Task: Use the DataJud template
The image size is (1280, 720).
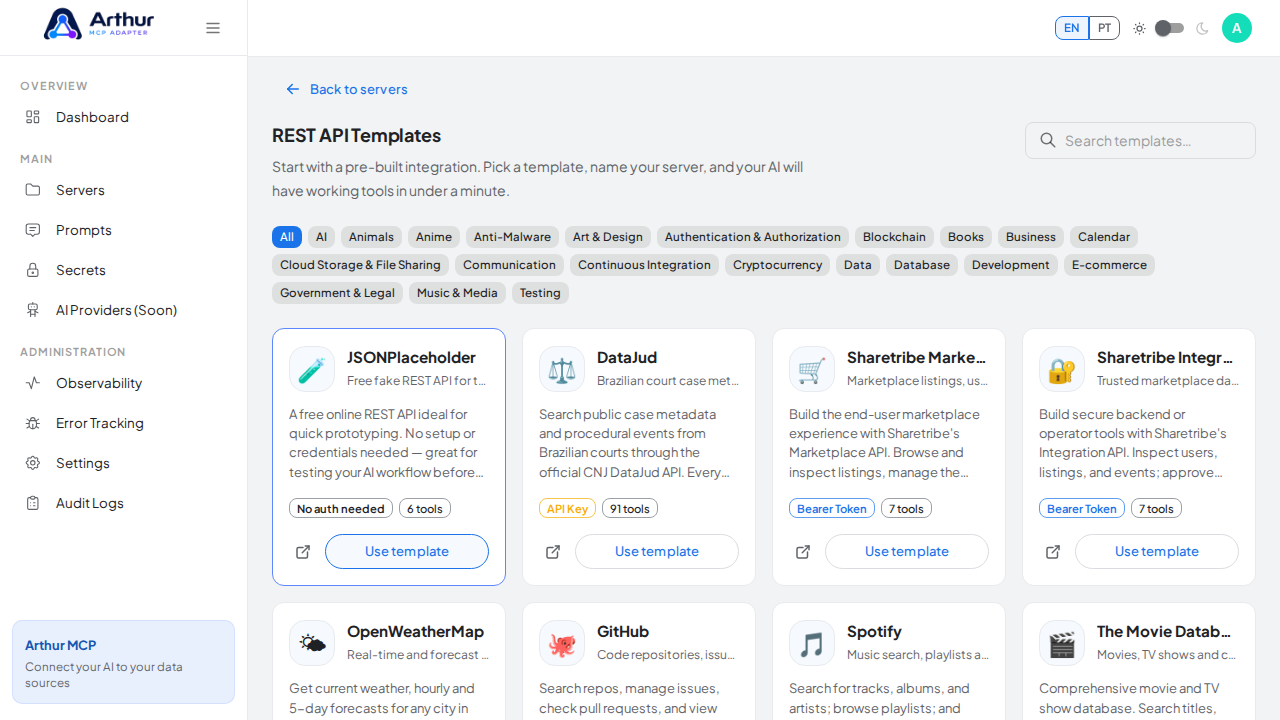Action: [657, 552]
